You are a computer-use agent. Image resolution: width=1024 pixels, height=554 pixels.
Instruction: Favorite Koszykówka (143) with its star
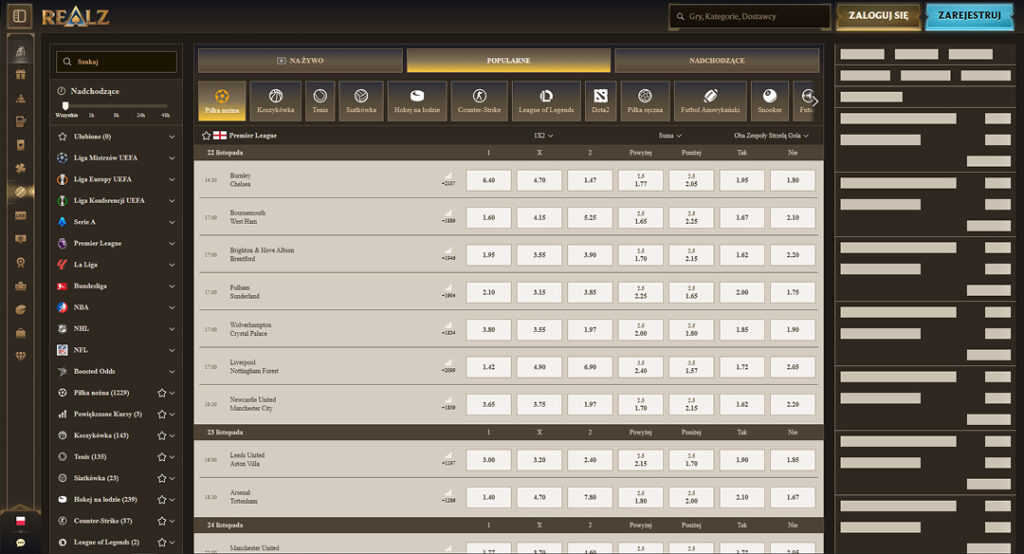[162, 436]
